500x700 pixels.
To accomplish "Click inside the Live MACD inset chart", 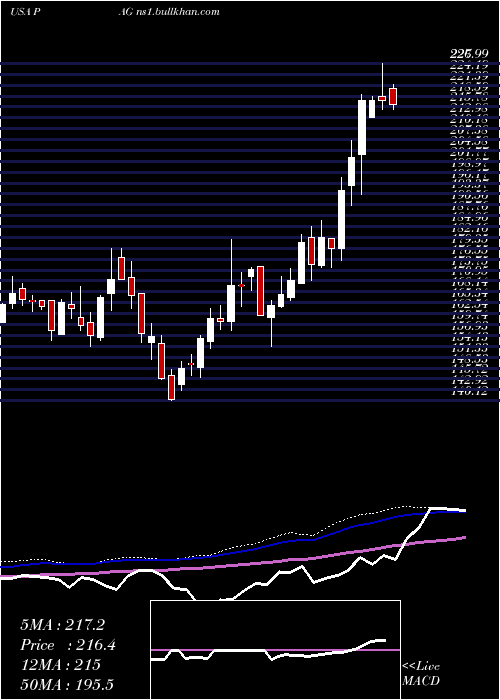I will (x=275, y=650).
